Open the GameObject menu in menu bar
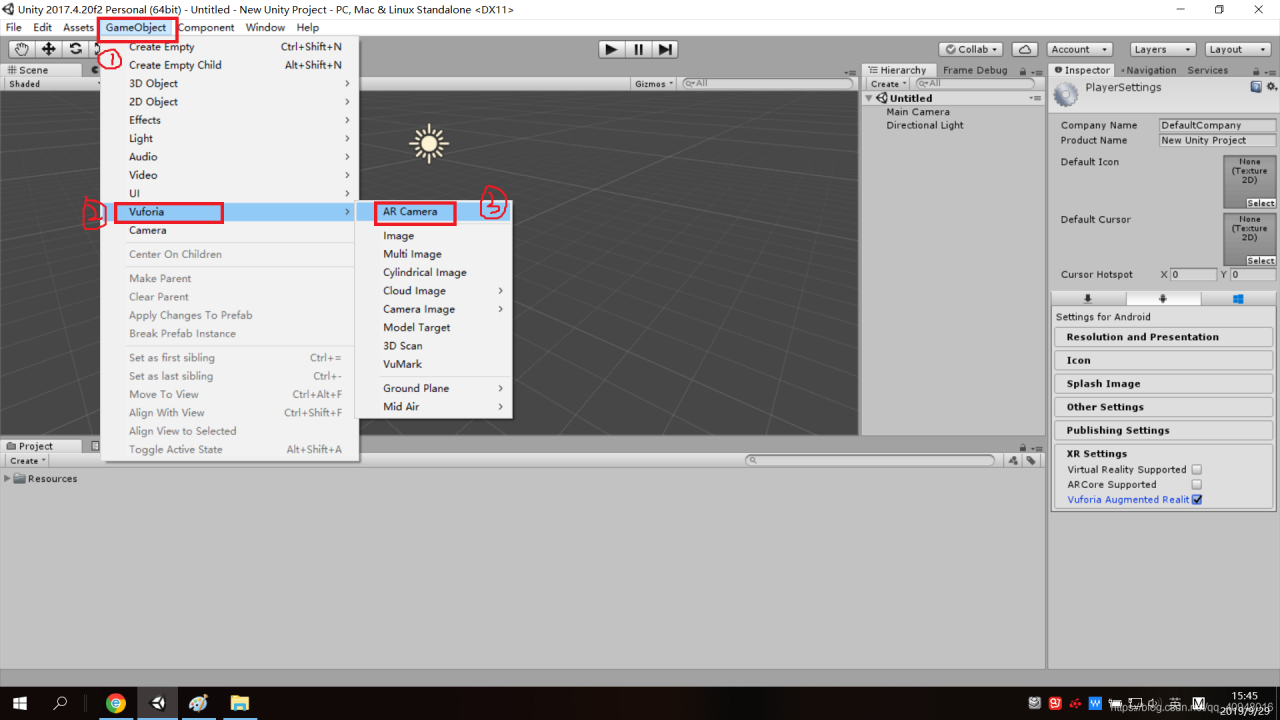Screen dimensions: 1280x720 (x=136, y=28)
